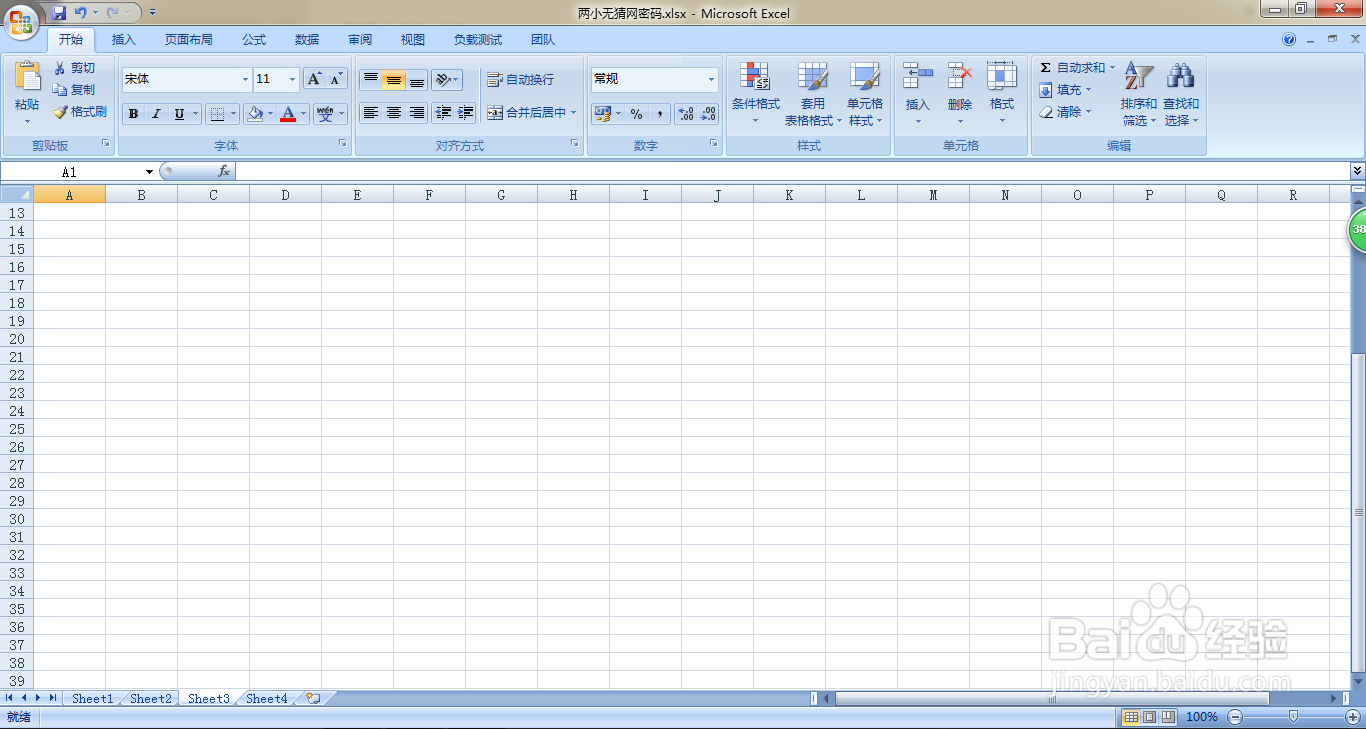This screenshot has height=729, width=1366.
Task: Decrease decimal places
Action: tap(708, 114)
